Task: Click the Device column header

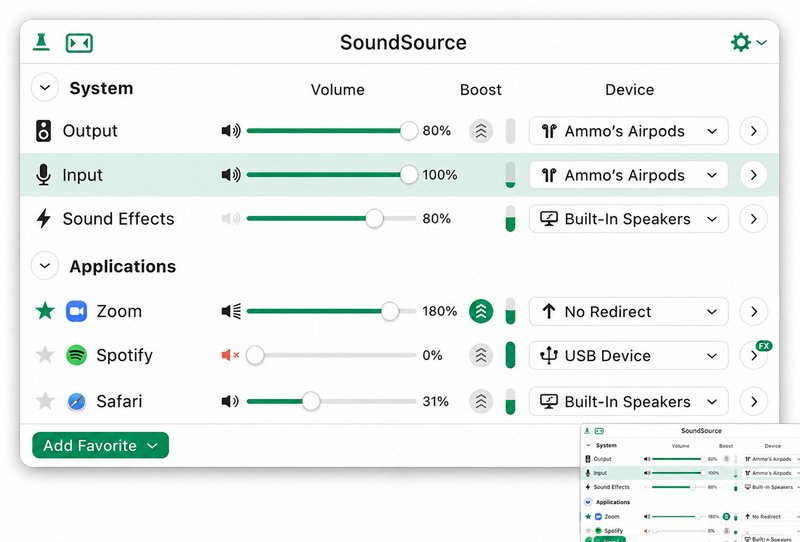Action: tap(629, 90)
